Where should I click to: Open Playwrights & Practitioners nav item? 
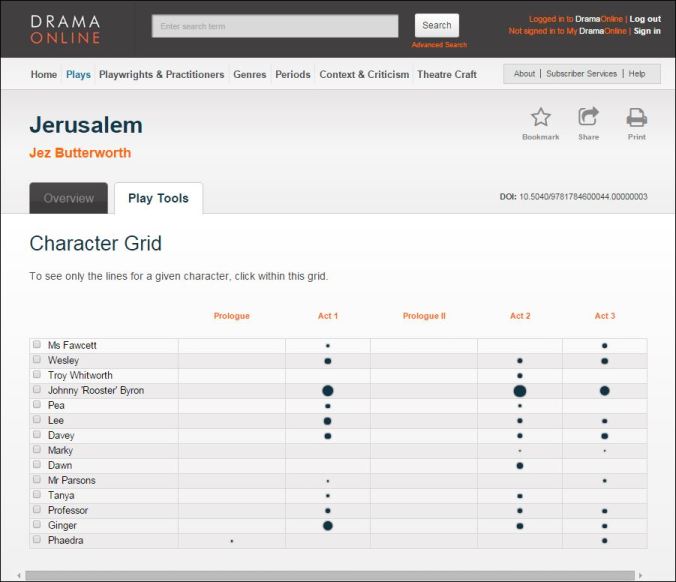pyautogui.click(x=162, y=75)
